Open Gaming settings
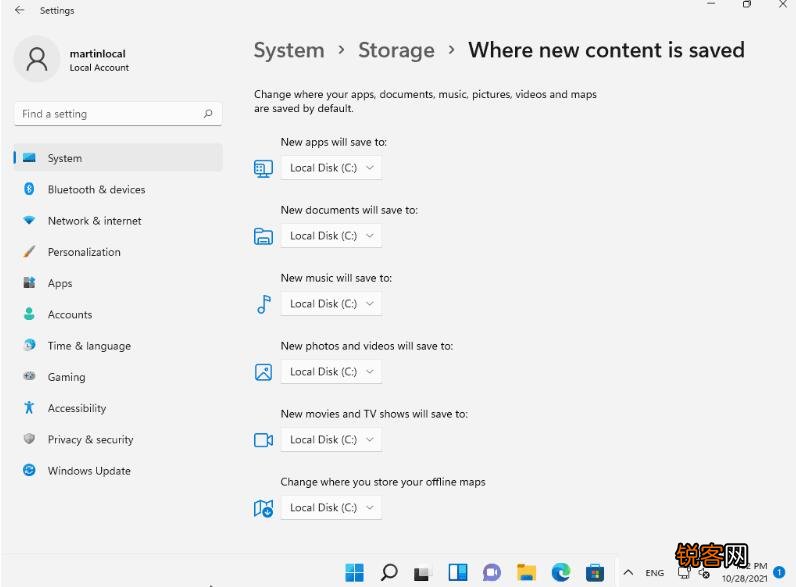796x587 pixels. pyautogui.click(x=118, y=377)
